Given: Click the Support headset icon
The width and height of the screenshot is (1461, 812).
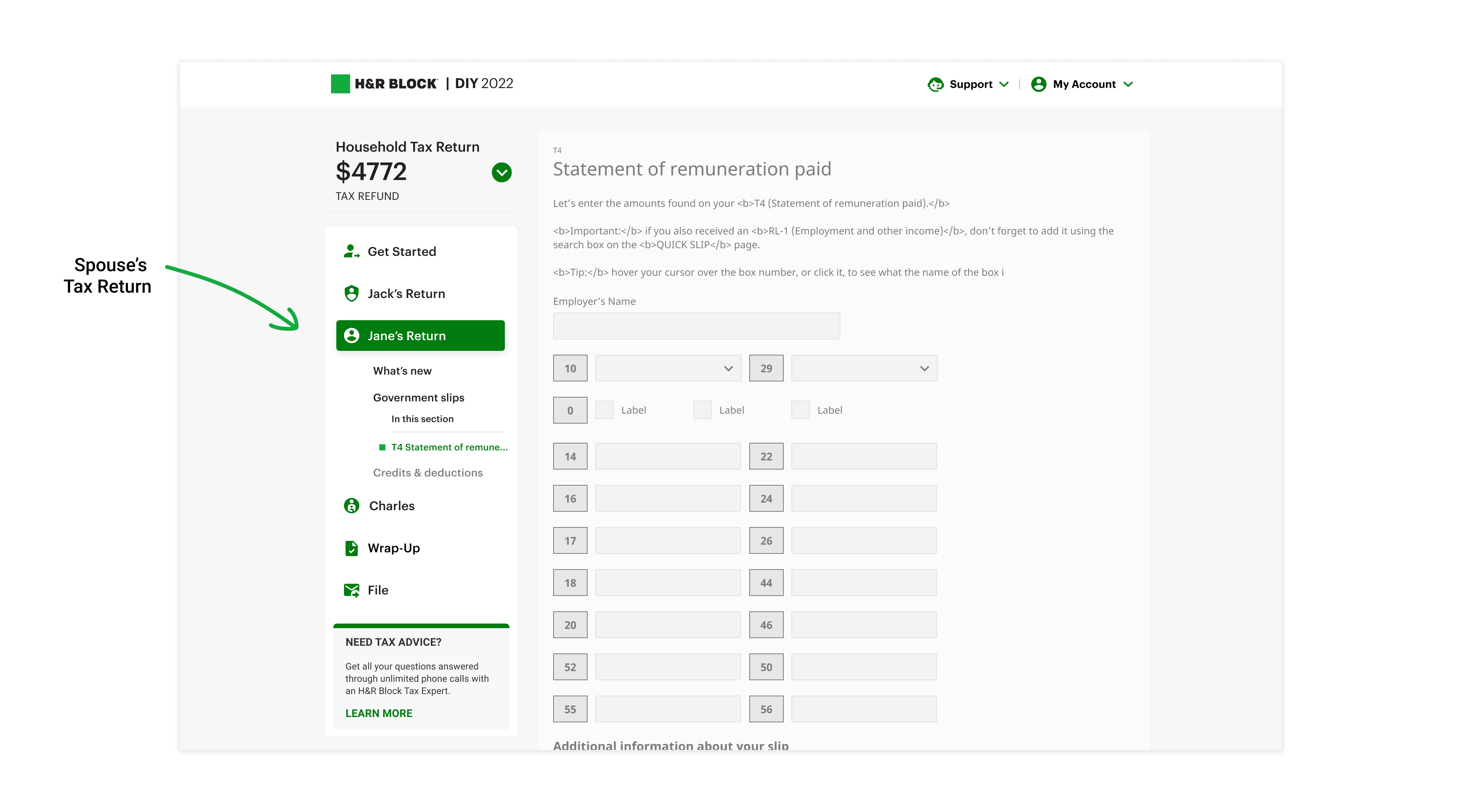Looking at the screenshot, I should click(935, 85).
